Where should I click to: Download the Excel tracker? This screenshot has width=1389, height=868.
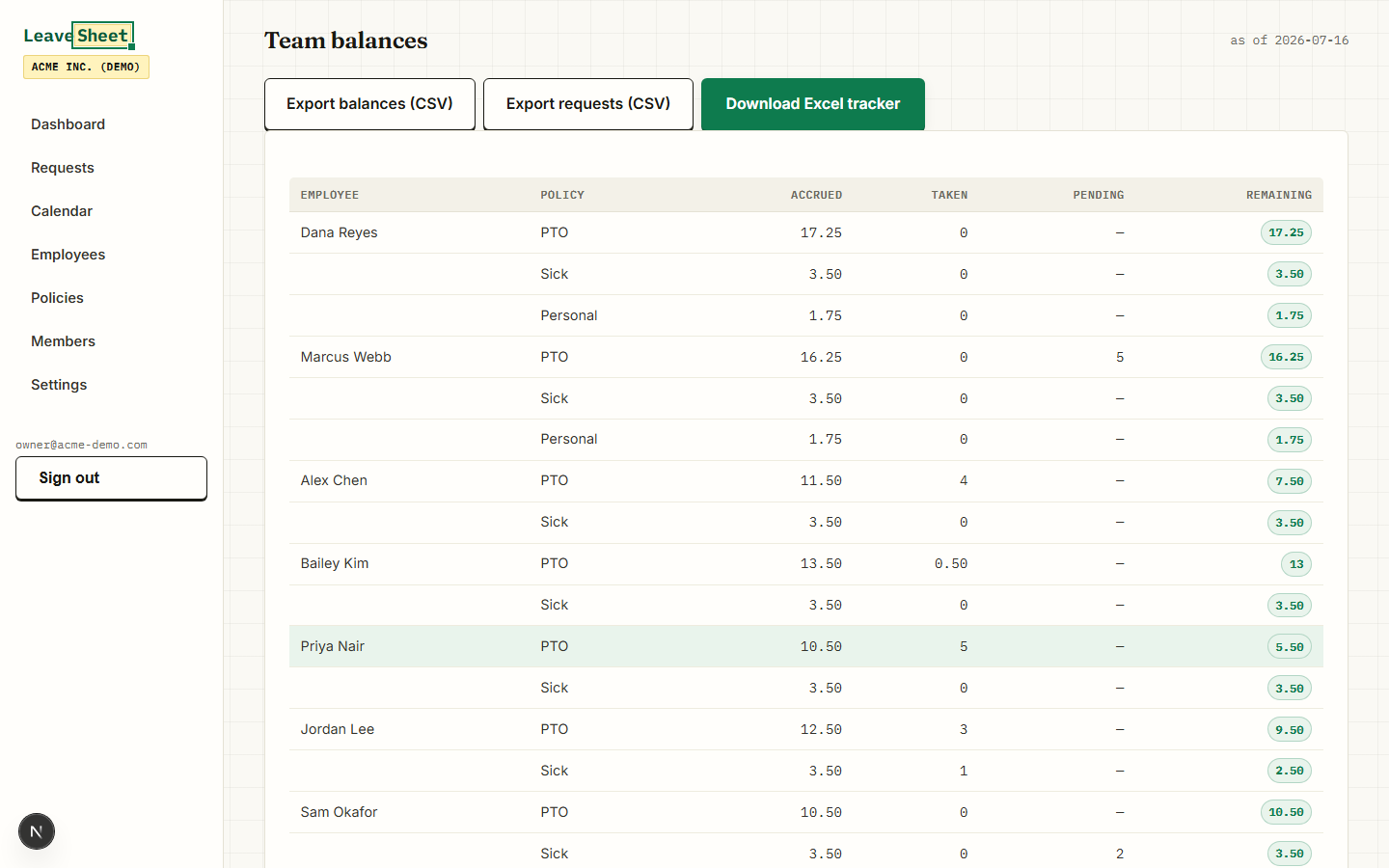813,104
